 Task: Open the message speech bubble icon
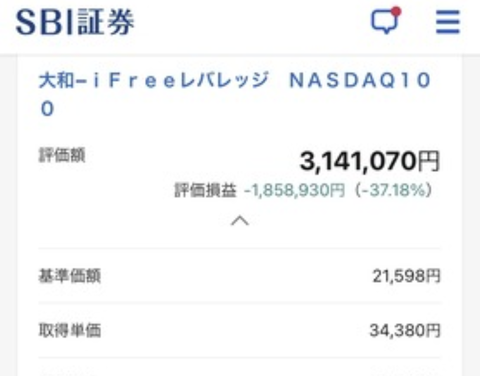click(x=385, y=22)
